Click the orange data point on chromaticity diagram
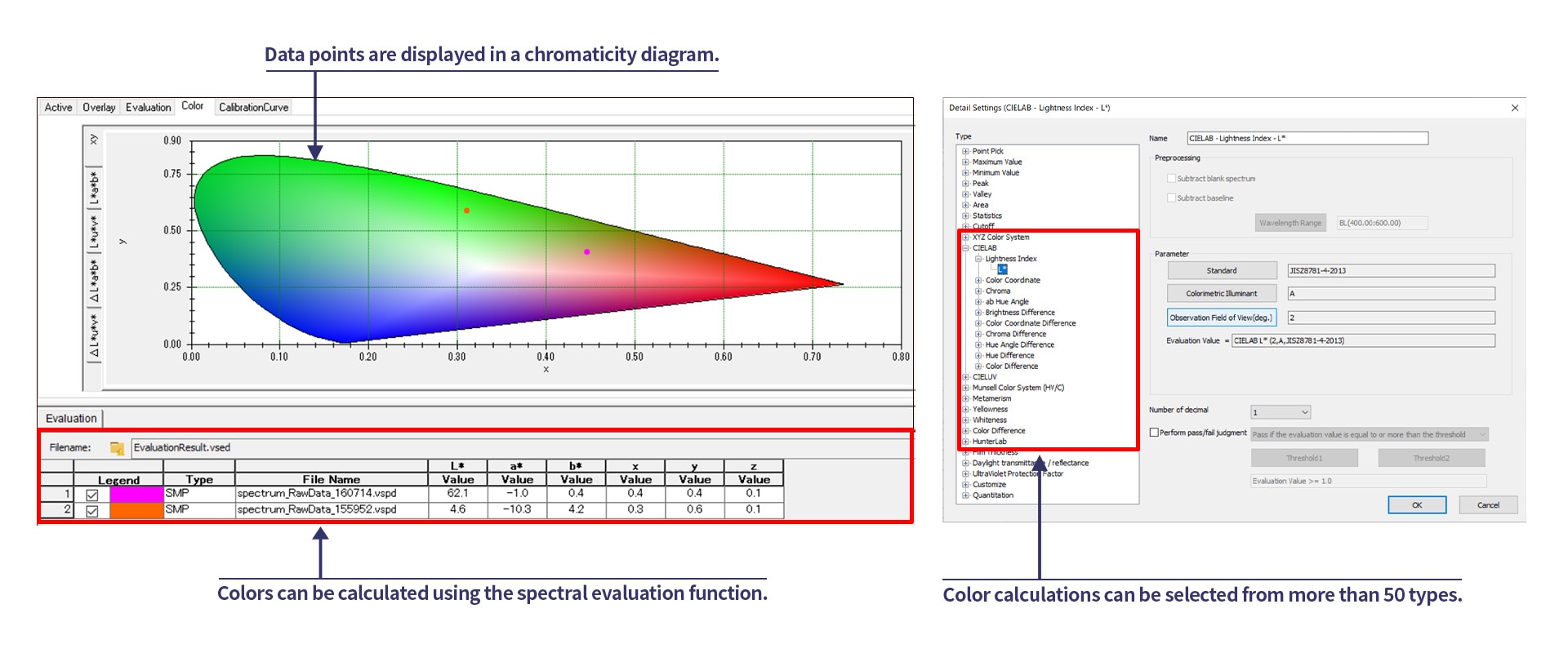 [466, 211]
